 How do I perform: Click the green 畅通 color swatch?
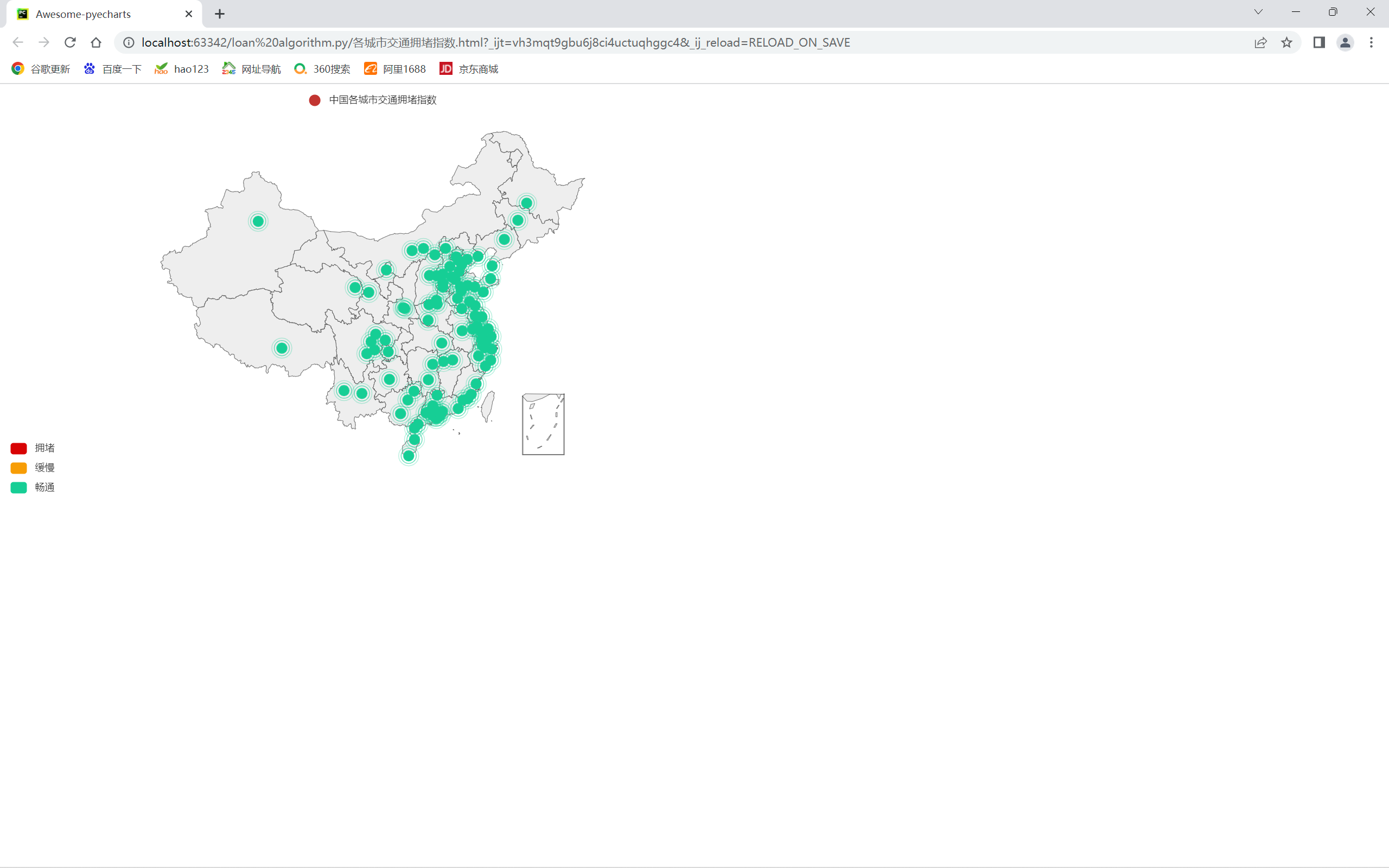point(18,487)
